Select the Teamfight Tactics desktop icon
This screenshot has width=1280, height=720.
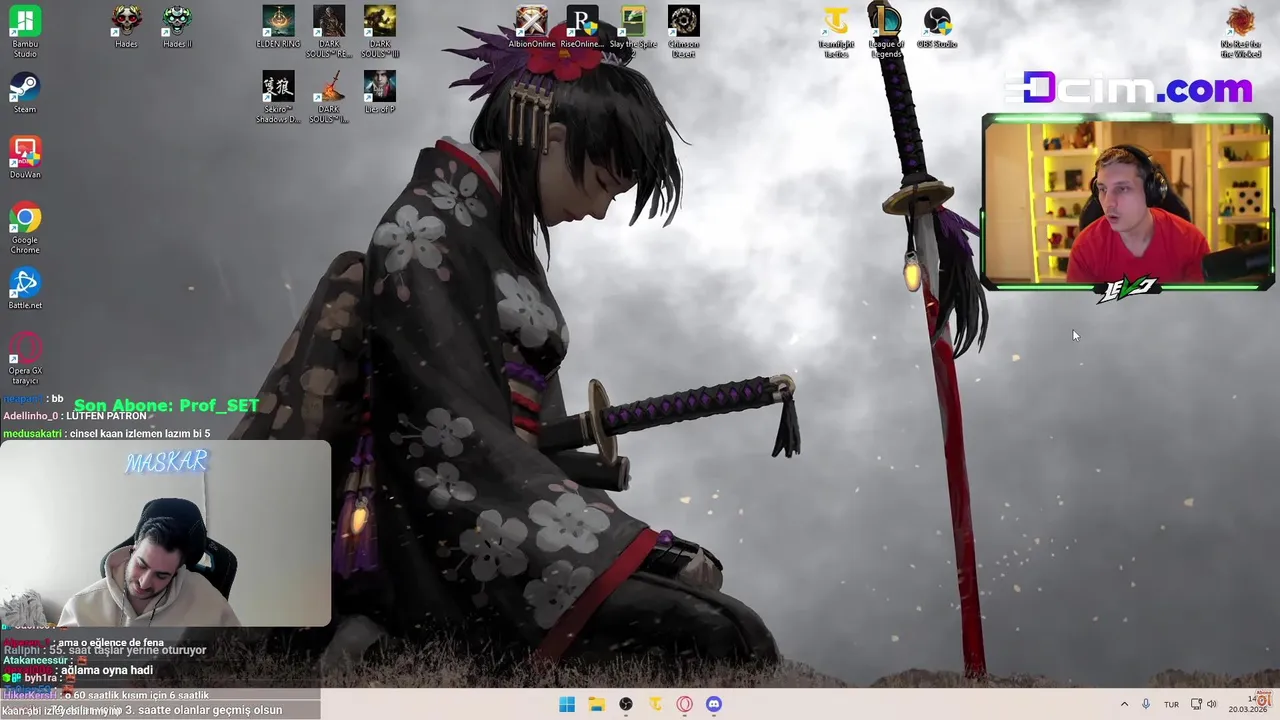(836, 31)
